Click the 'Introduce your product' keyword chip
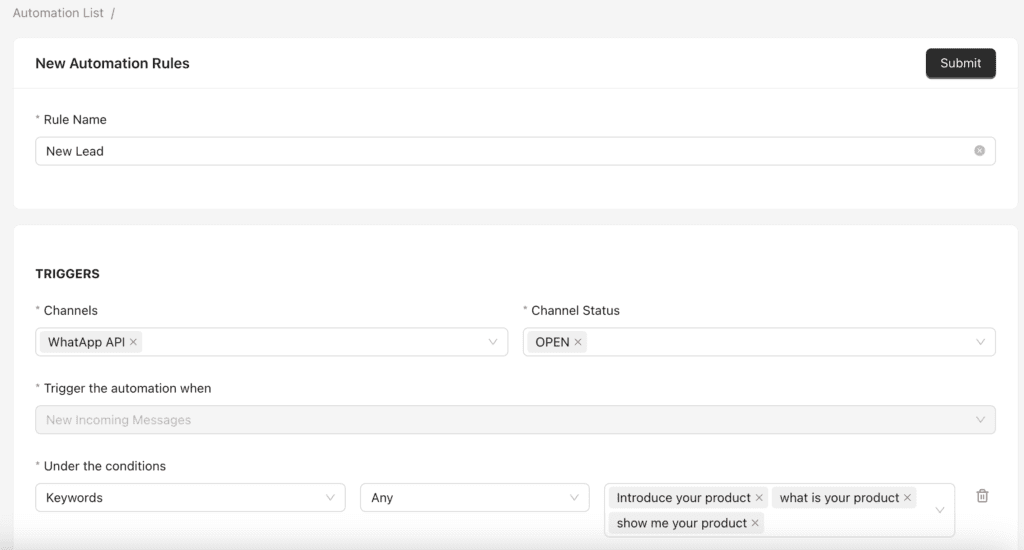This screenshot has width=1024, height=550. tap(683, 498)
